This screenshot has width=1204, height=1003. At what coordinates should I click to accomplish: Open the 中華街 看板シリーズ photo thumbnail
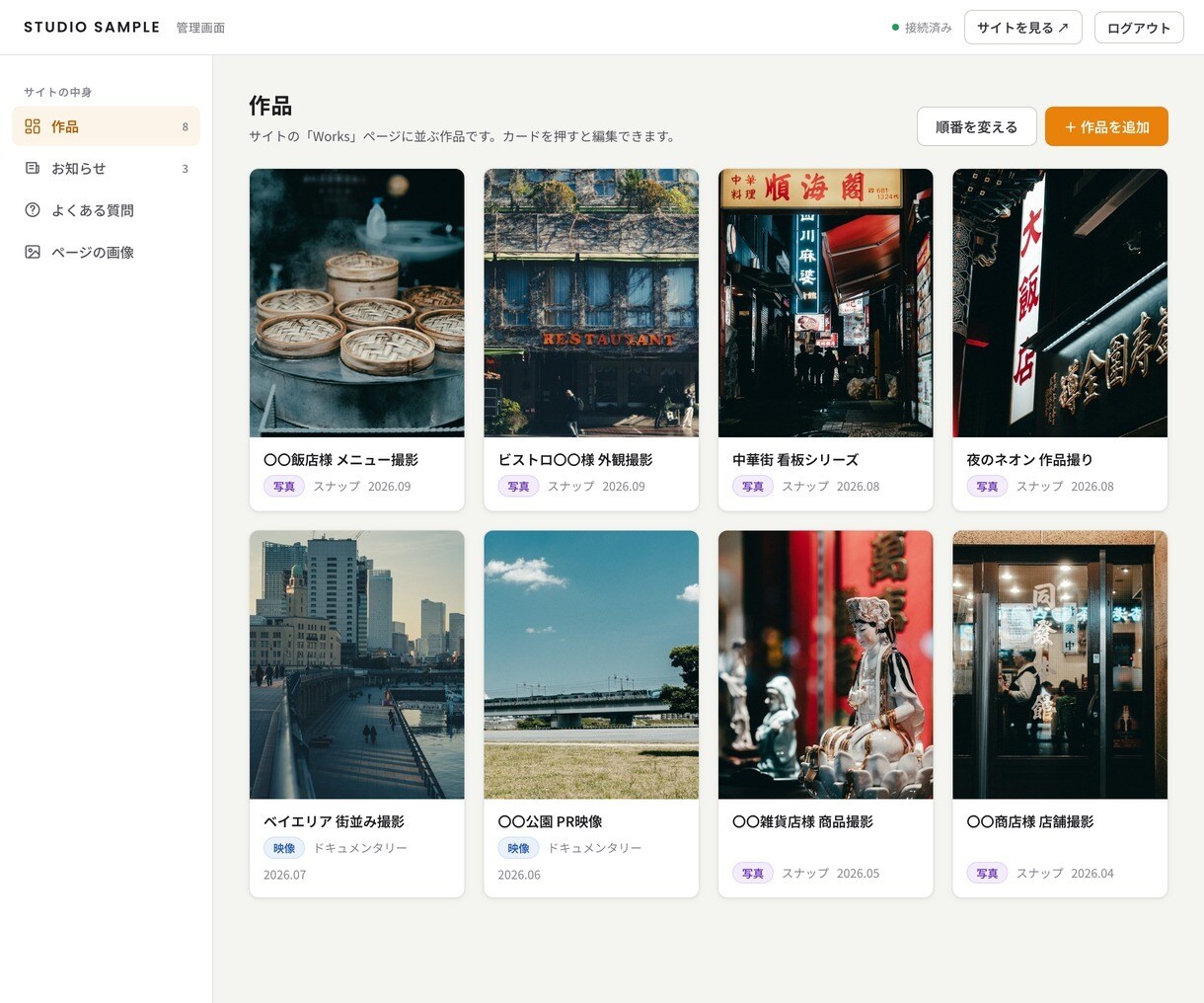click(825, 303)
